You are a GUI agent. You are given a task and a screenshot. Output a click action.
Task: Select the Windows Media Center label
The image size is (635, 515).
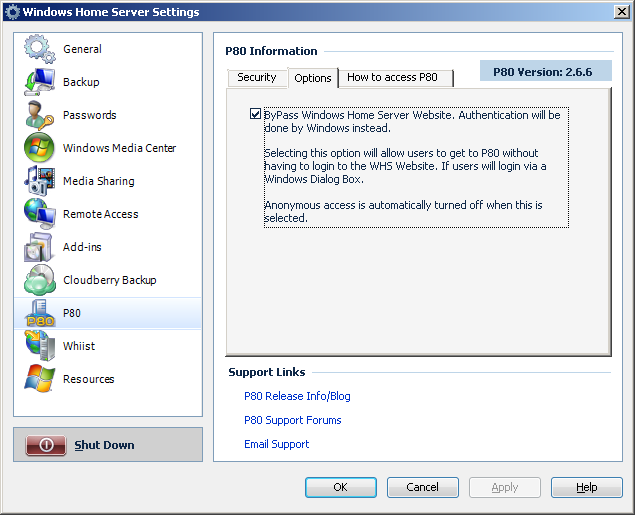pos(119,148)
